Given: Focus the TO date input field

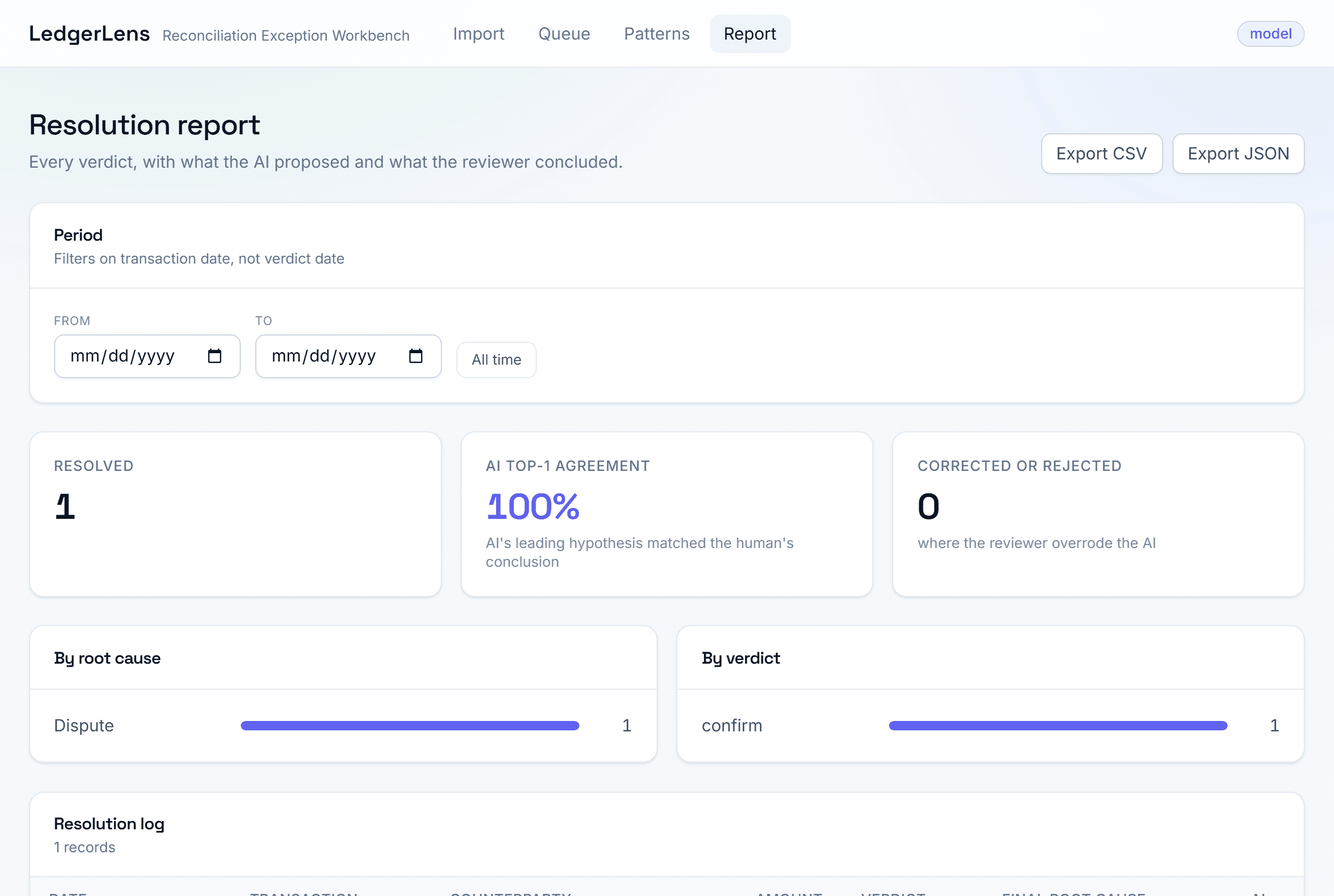Looking at the screenshot, I should point(348,356).
